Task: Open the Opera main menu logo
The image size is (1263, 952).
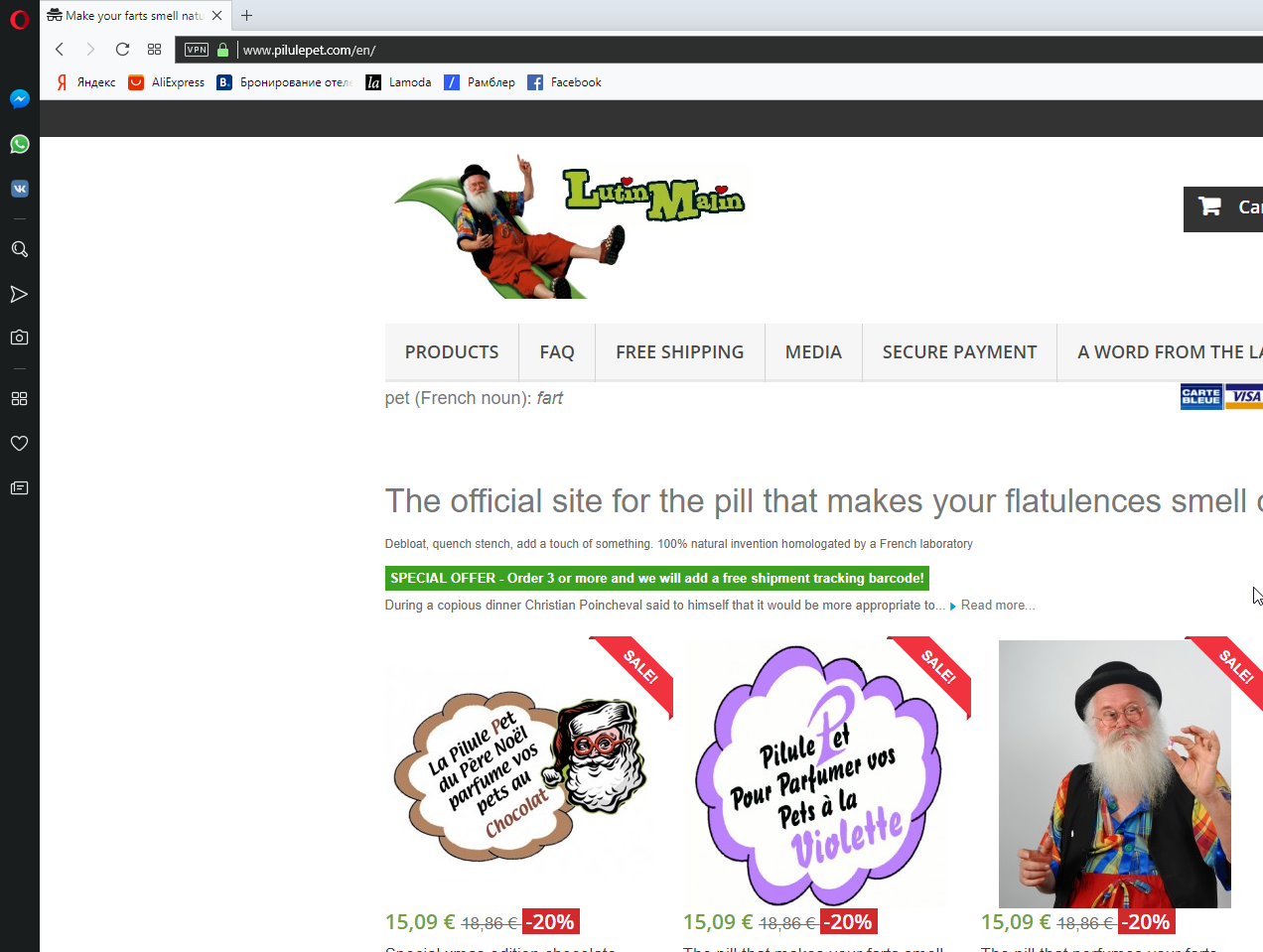Action: 19,19
